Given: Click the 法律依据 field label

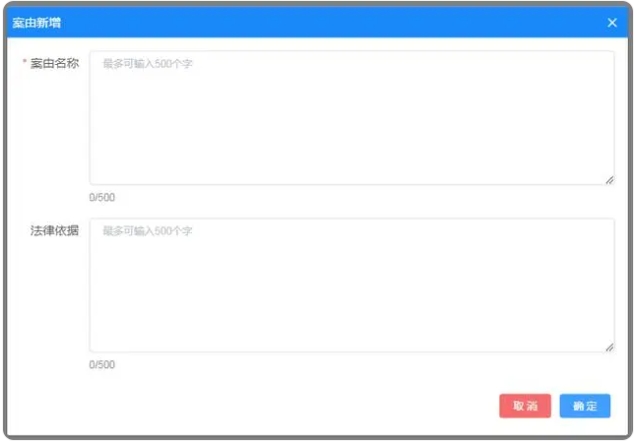Looking at the screenshot, I should point(55,231).
